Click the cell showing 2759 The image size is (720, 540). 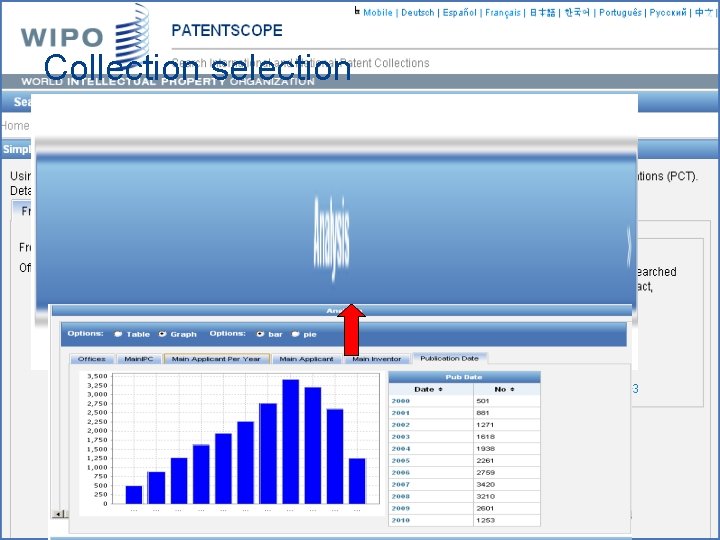(506, 472)
